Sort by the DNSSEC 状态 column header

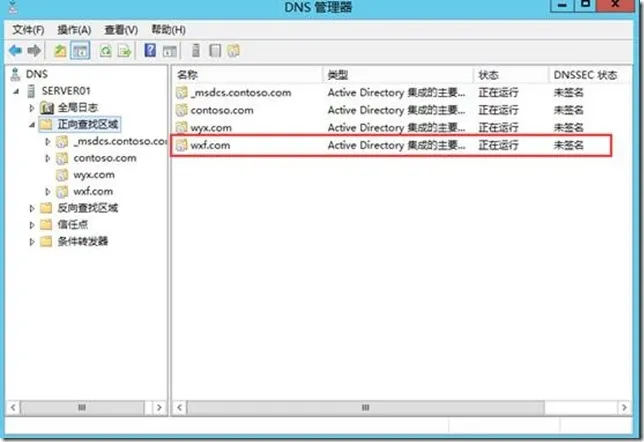click(x=590, y=75)
